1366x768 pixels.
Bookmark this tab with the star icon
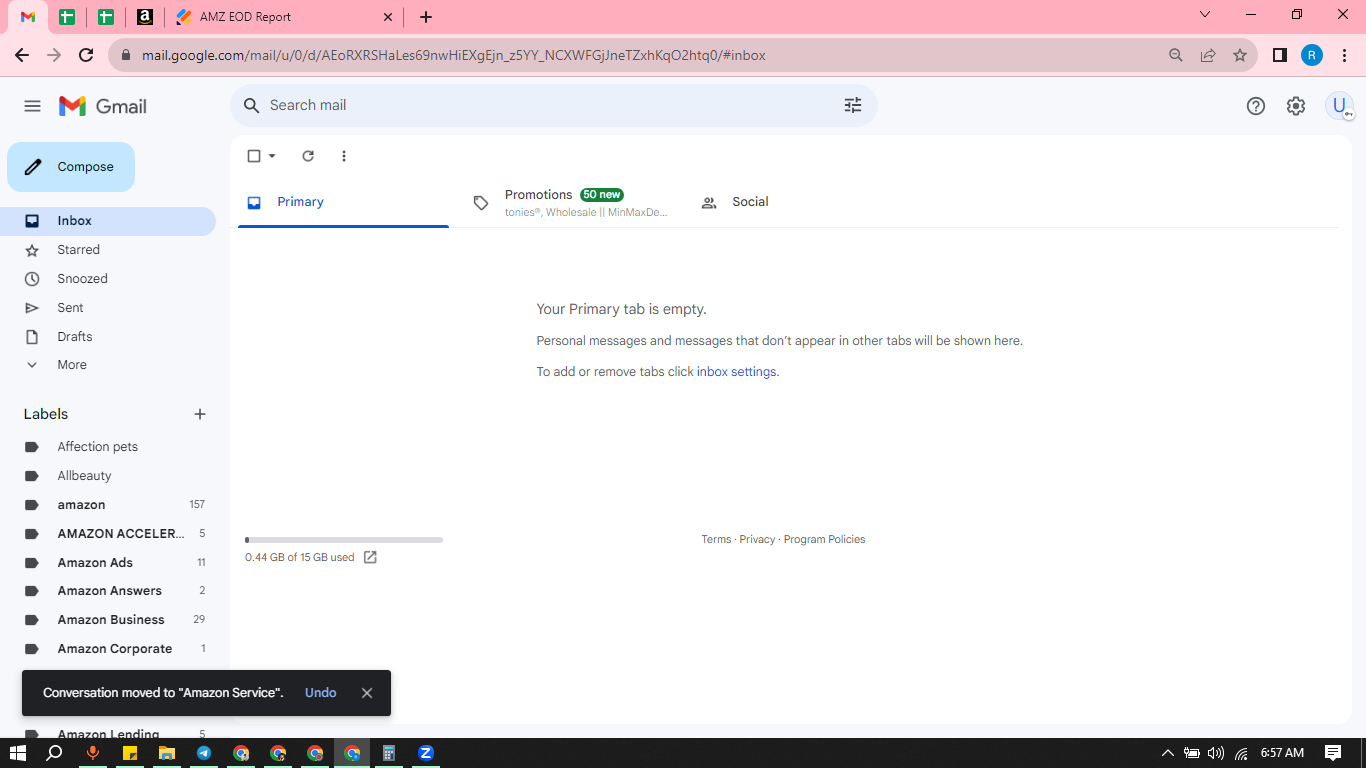(1240, 55)
